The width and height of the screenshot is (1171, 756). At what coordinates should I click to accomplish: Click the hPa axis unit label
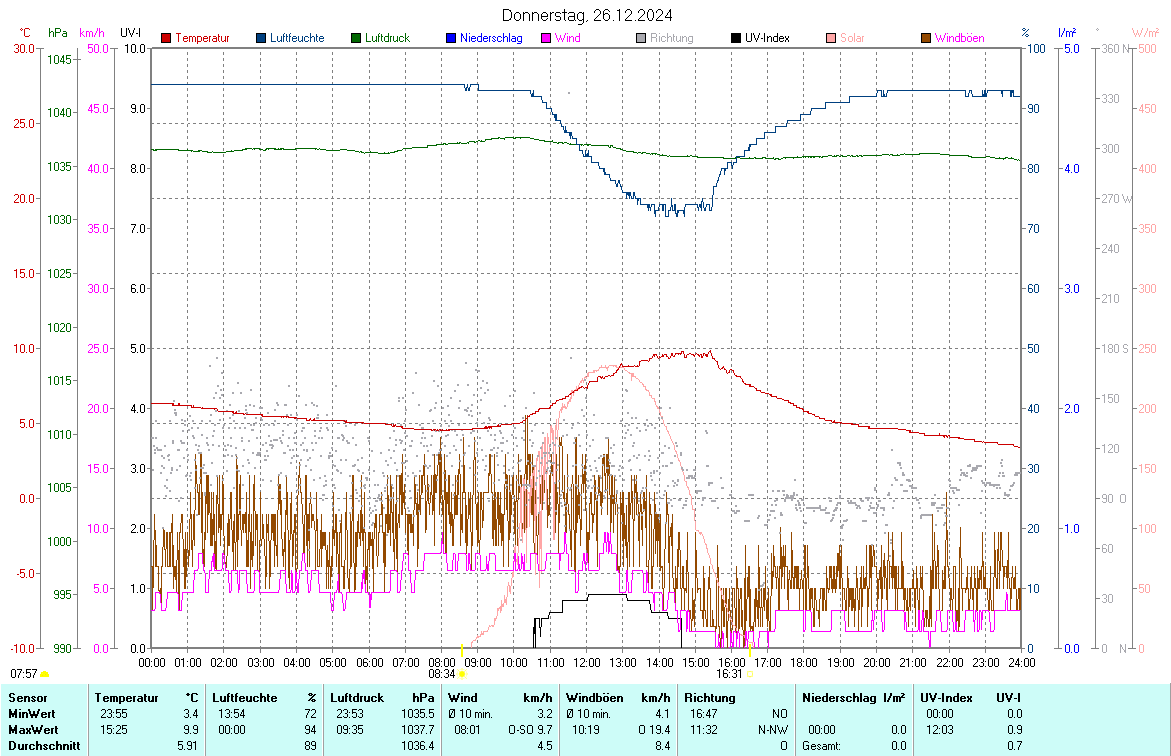click(58, 33)
